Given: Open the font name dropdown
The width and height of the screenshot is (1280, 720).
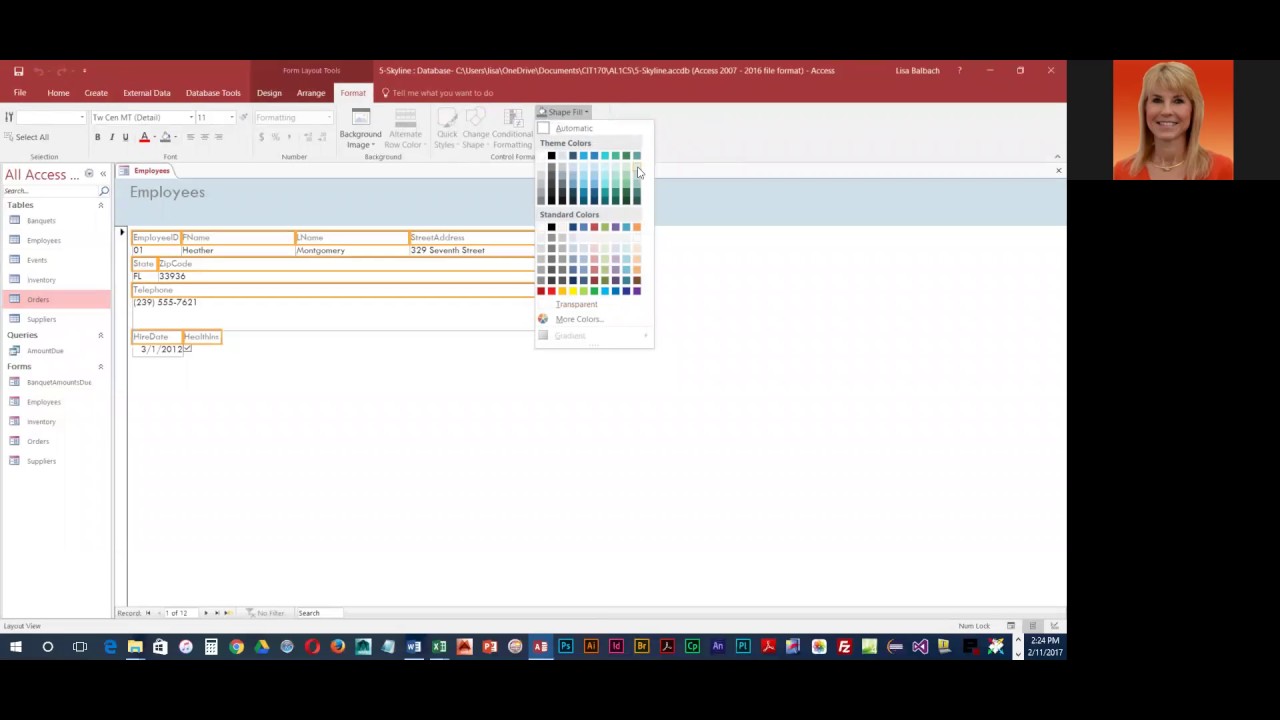Looking at the screenshot, I should (191, 118).
